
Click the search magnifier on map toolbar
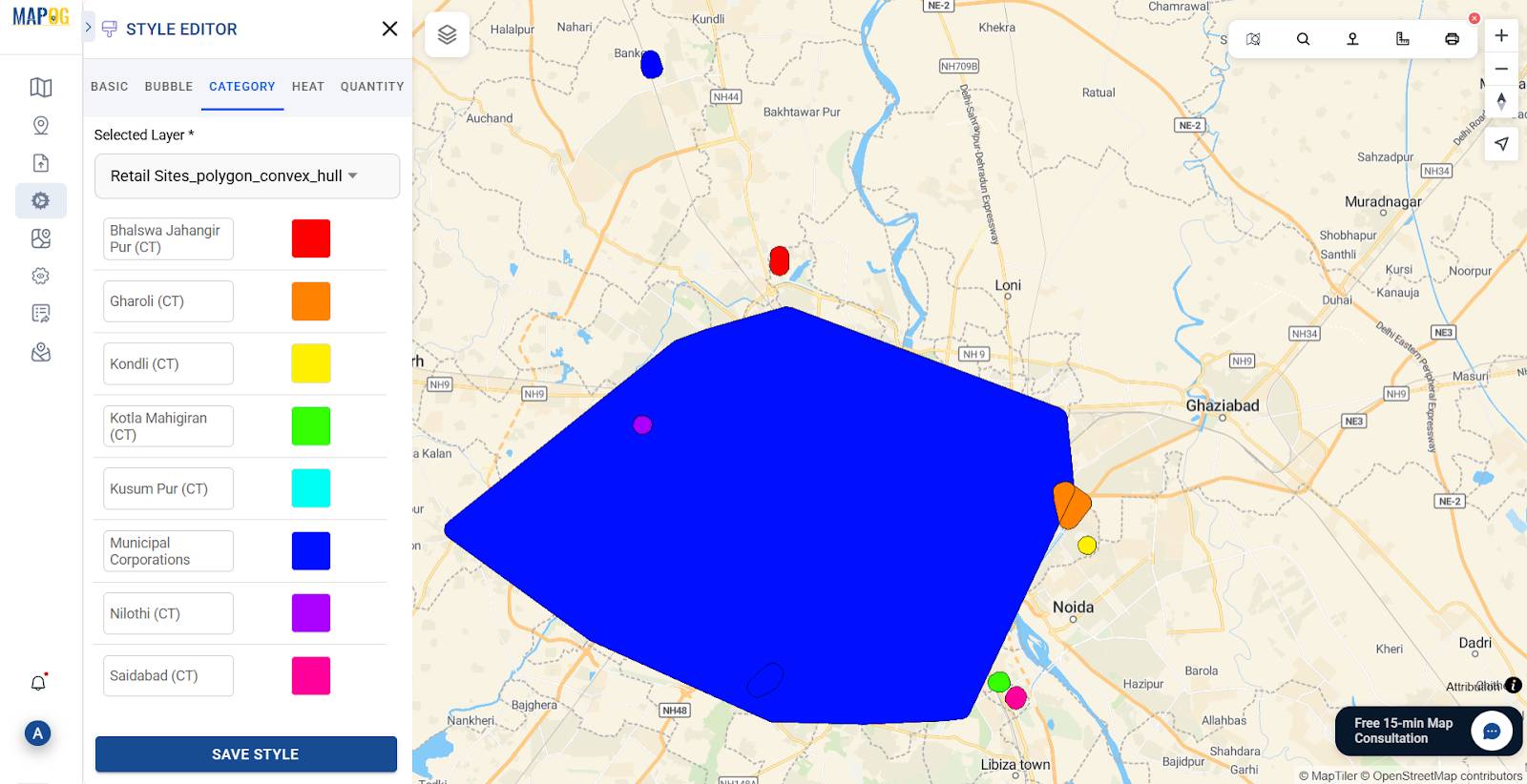click(x=1303, y=39)
